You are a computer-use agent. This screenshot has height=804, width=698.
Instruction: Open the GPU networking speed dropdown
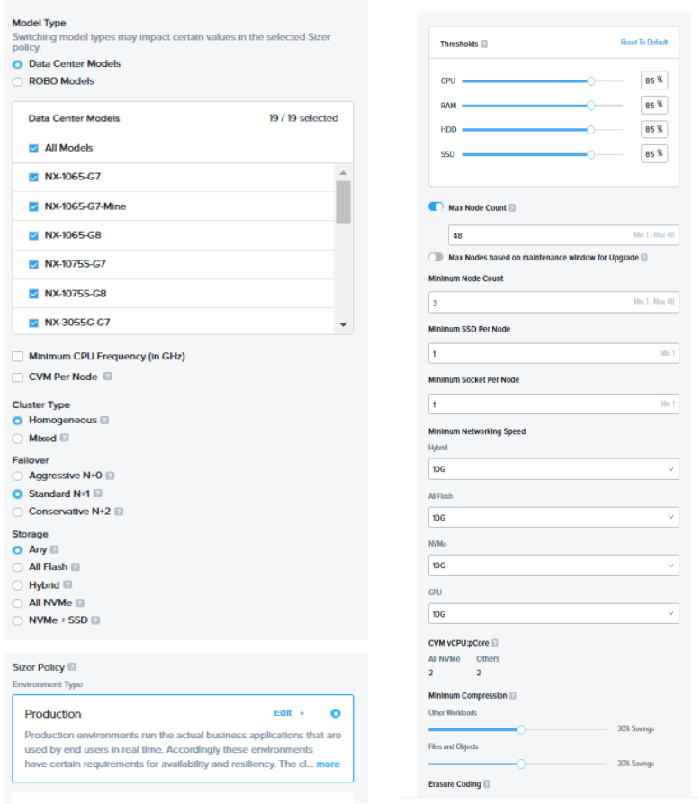point(553,614)
